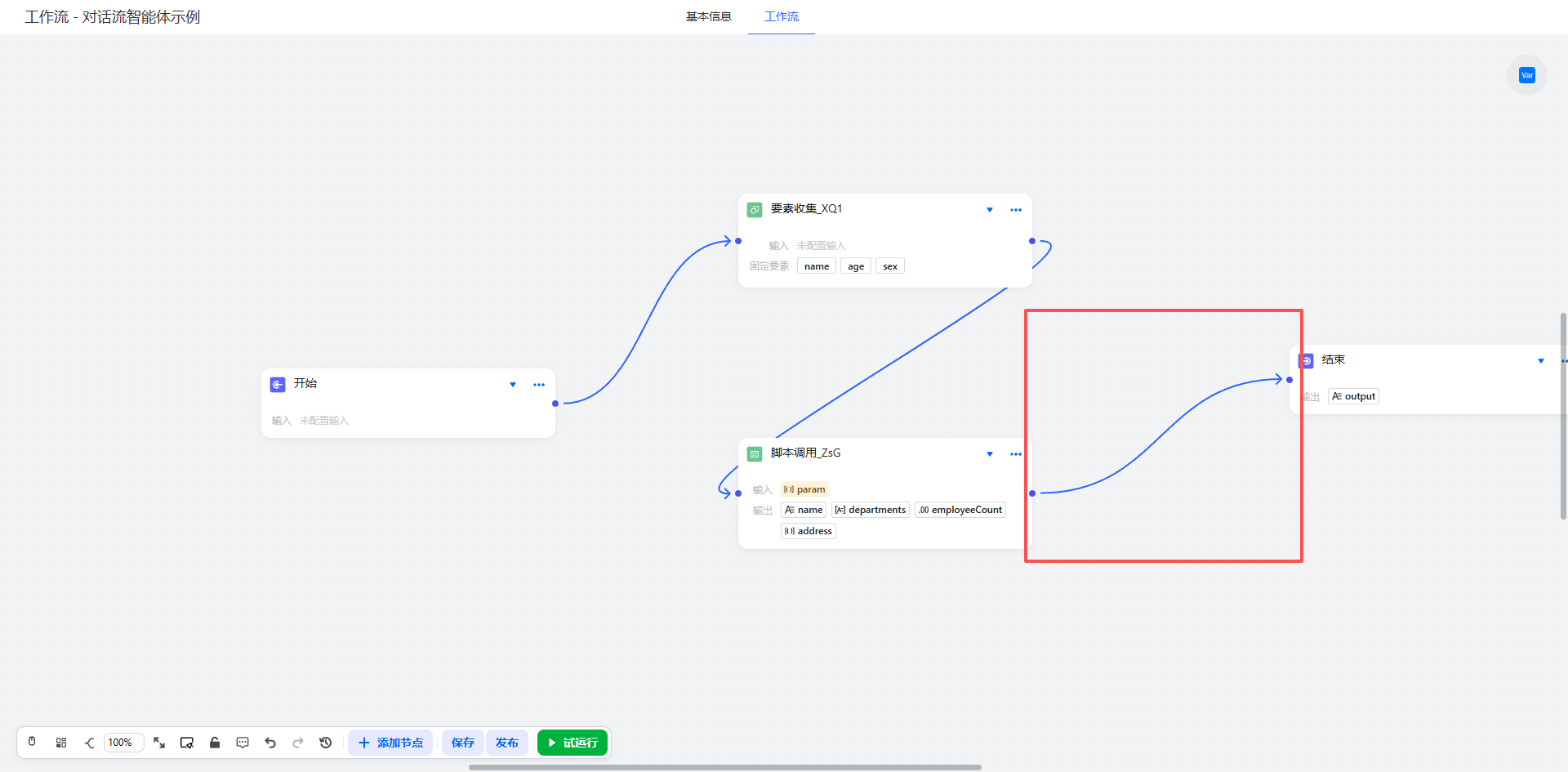1568x772 pixels.
Task: Select the 工作流 tab
Action: tap(782, 16)
